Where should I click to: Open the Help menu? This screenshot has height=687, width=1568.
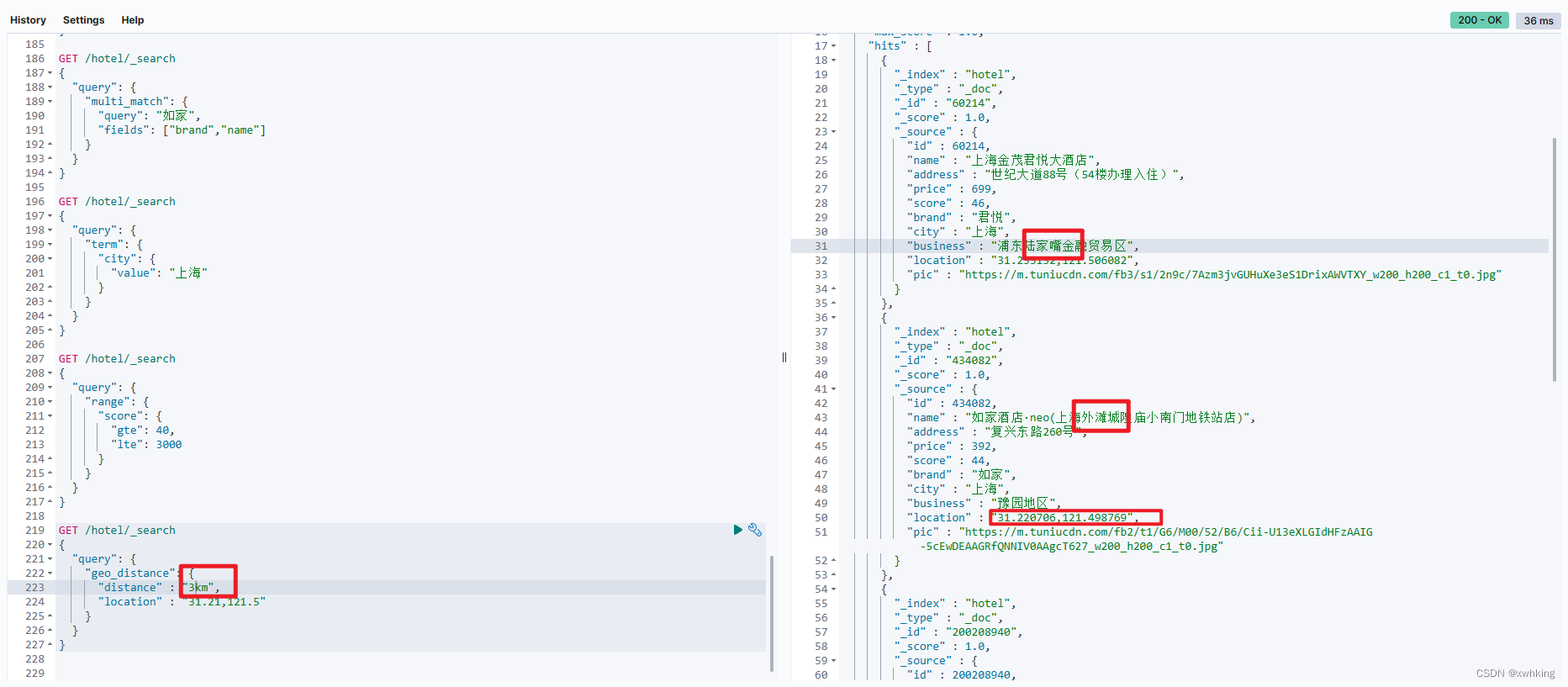[x=133, y=20]
